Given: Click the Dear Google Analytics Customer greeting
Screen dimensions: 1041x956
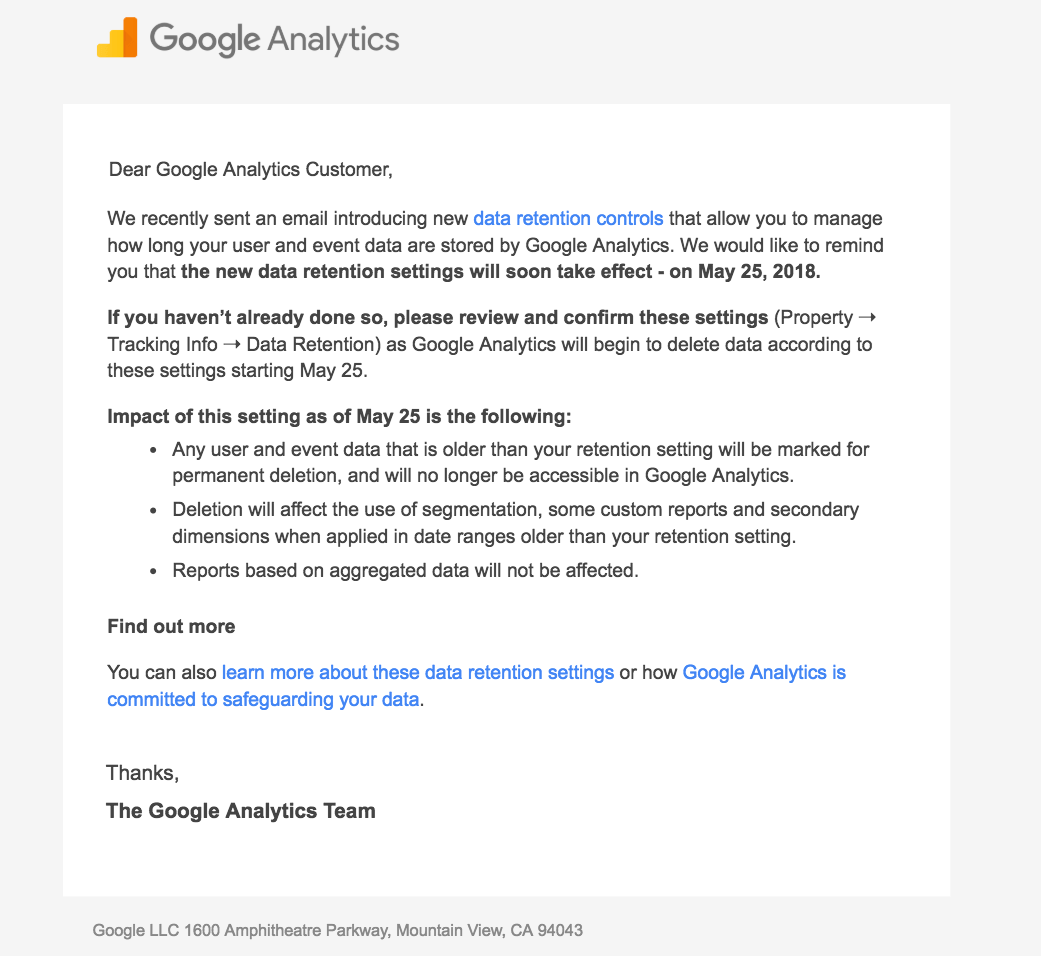Looking at the screenshot, I should coord(250,169).
